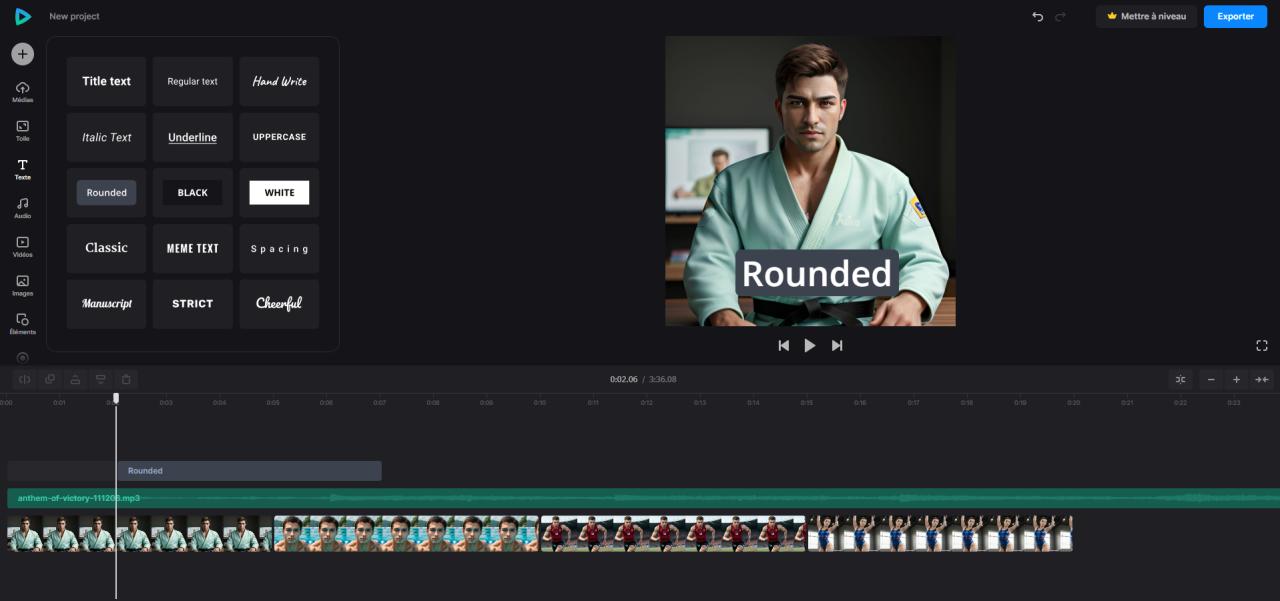The height and width of the screenshot is (601, 1280).
Task: Click the round plus add button
Action: tap(22, 54)
